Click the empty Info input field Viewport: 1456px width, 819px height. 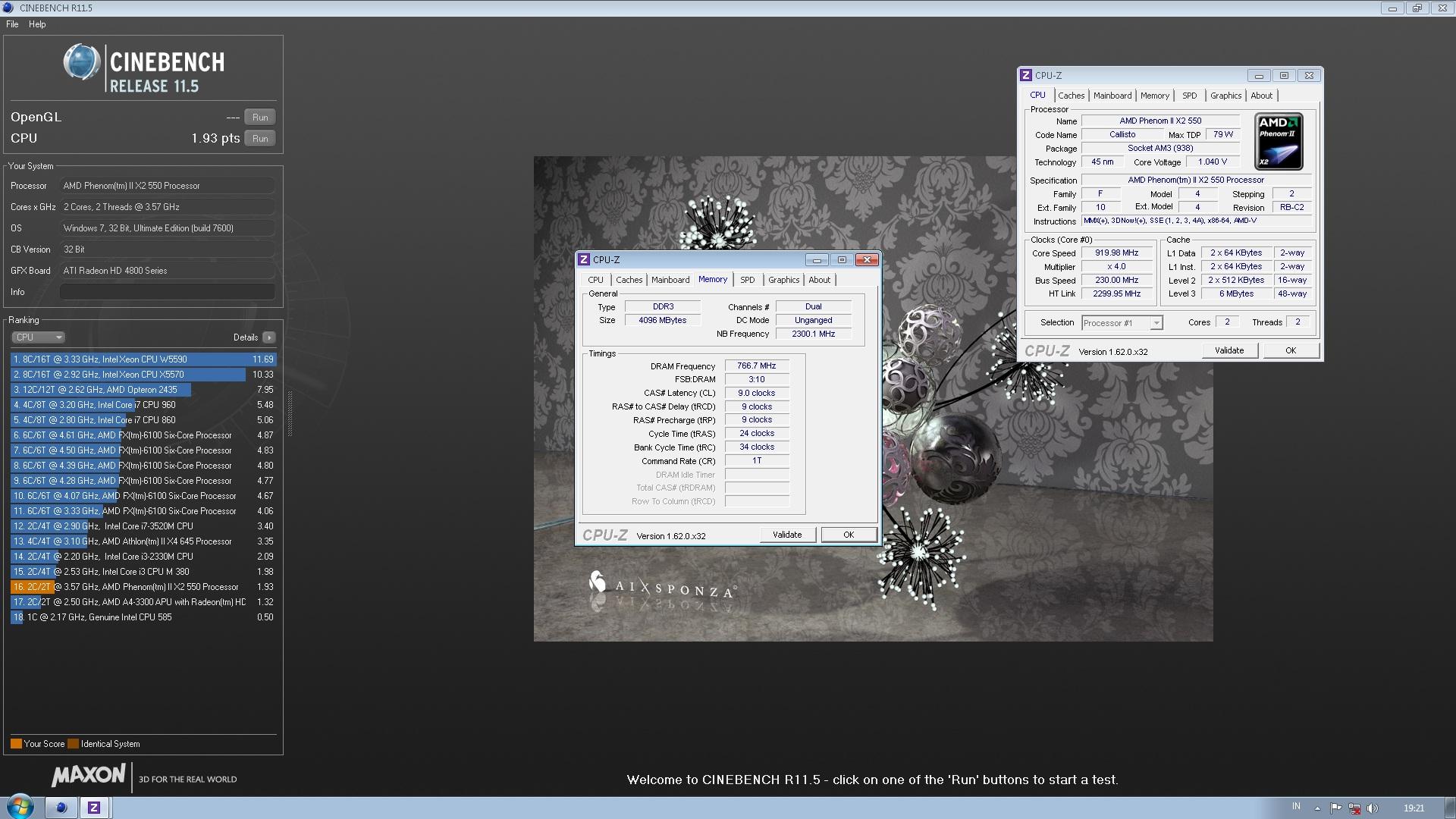[168, 292]
